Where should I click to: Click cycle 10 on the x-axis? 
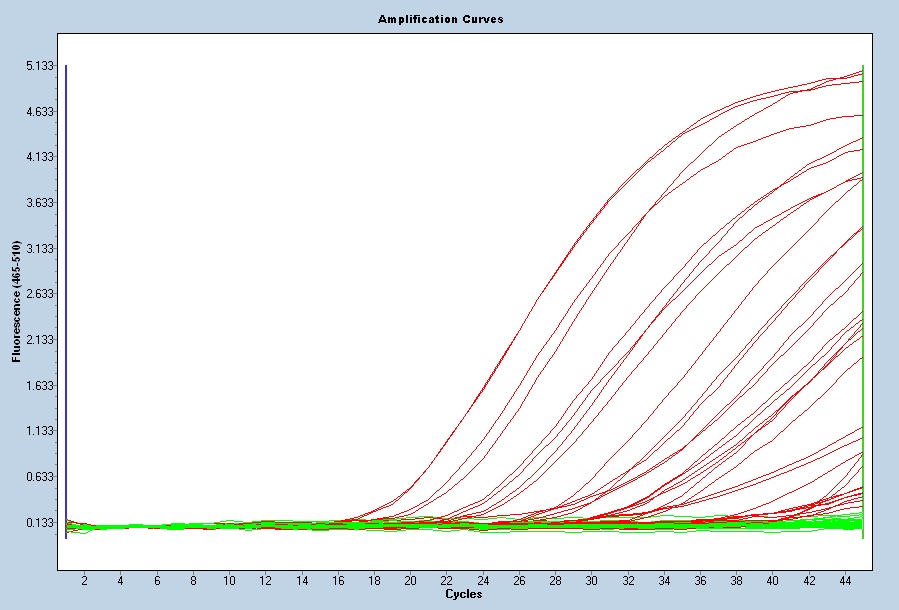(x=229, y=580)
